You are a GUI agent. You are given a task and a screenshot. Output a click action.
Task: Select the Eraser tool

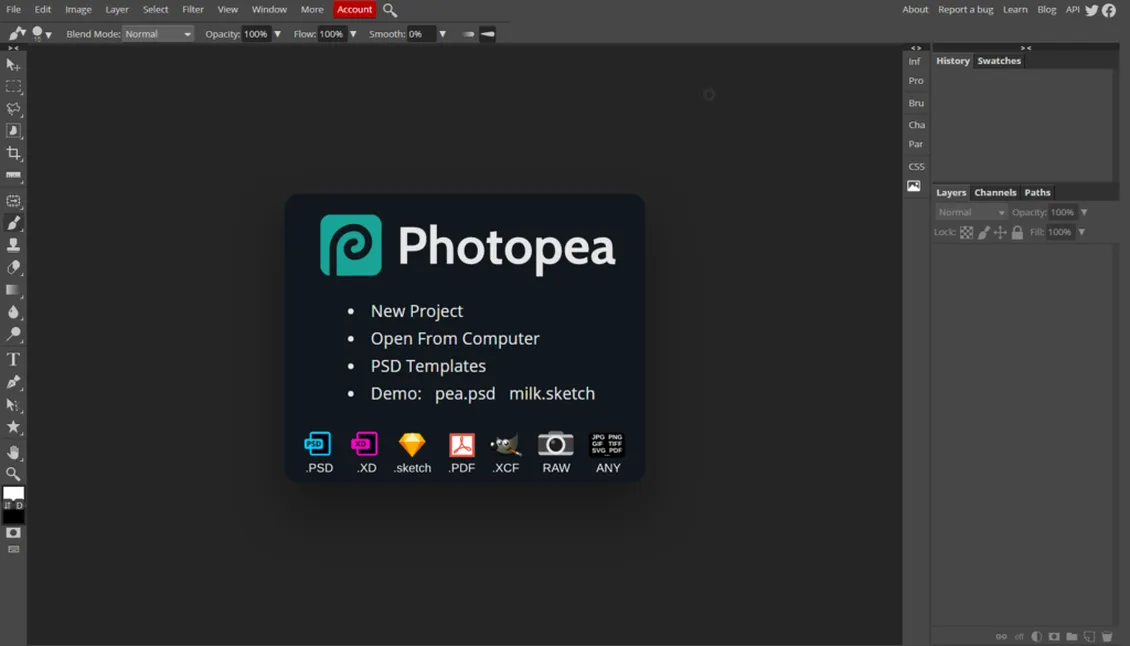pos(14,267)
